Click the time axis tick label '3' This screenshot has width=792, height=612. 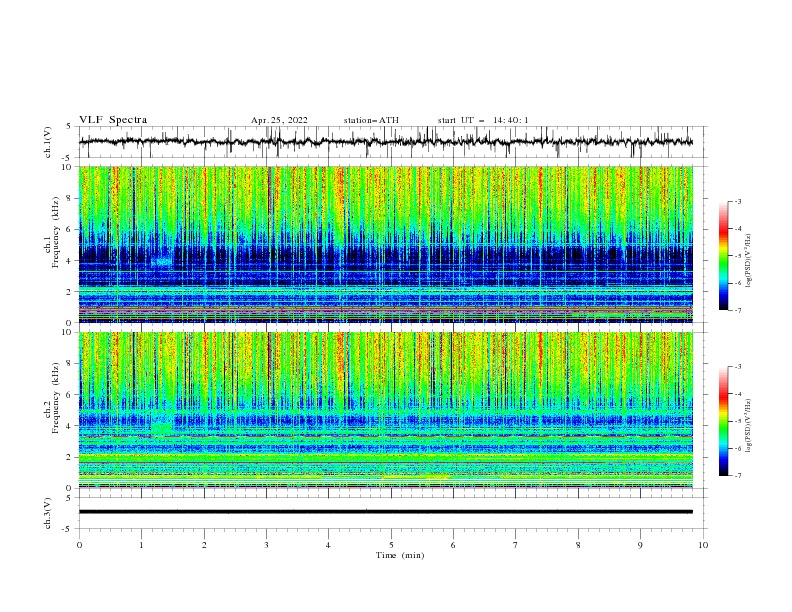[266, 545]
